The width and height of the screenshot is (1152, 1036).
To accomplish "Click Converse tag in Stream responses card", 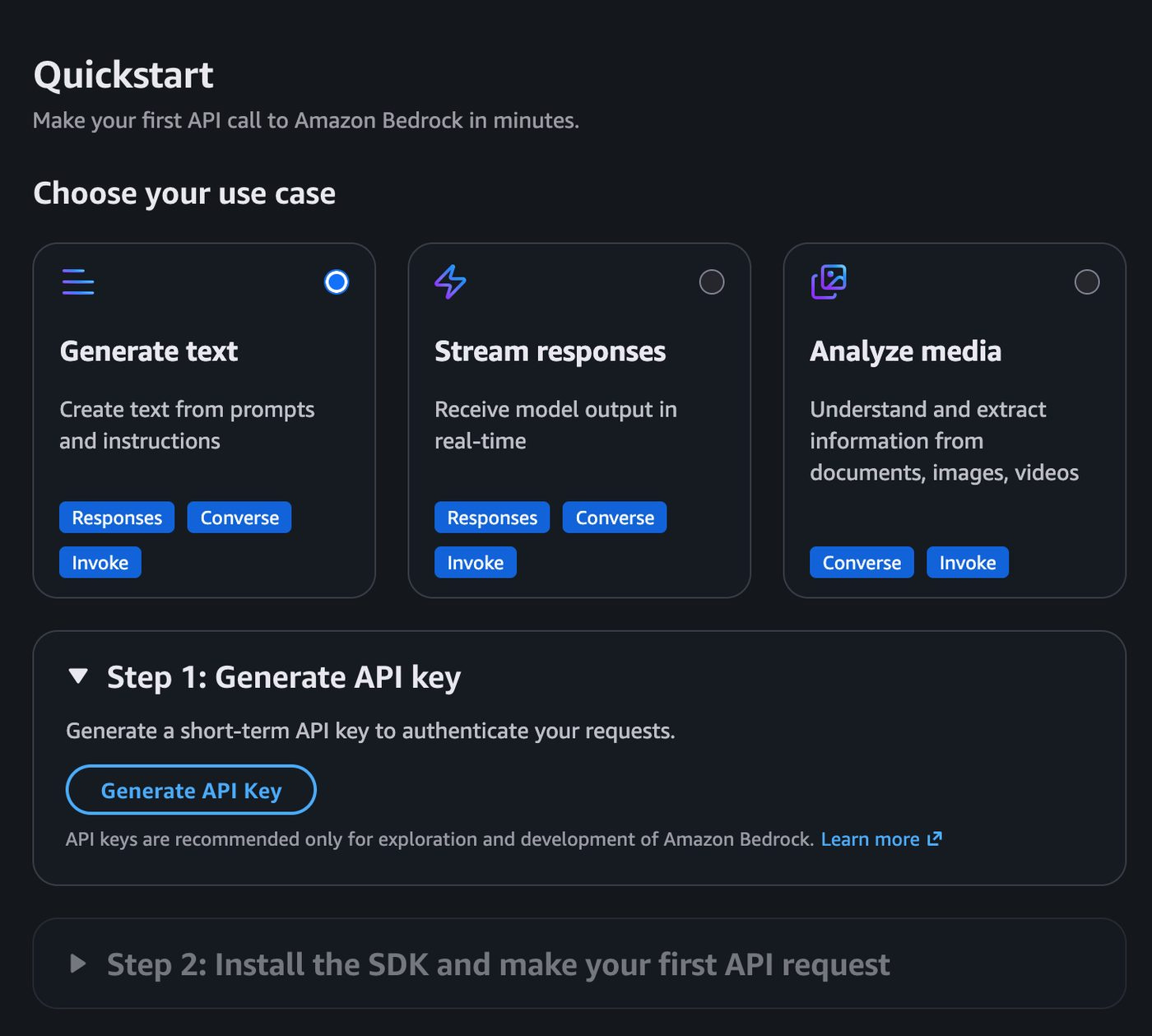I will coord(615,518).
